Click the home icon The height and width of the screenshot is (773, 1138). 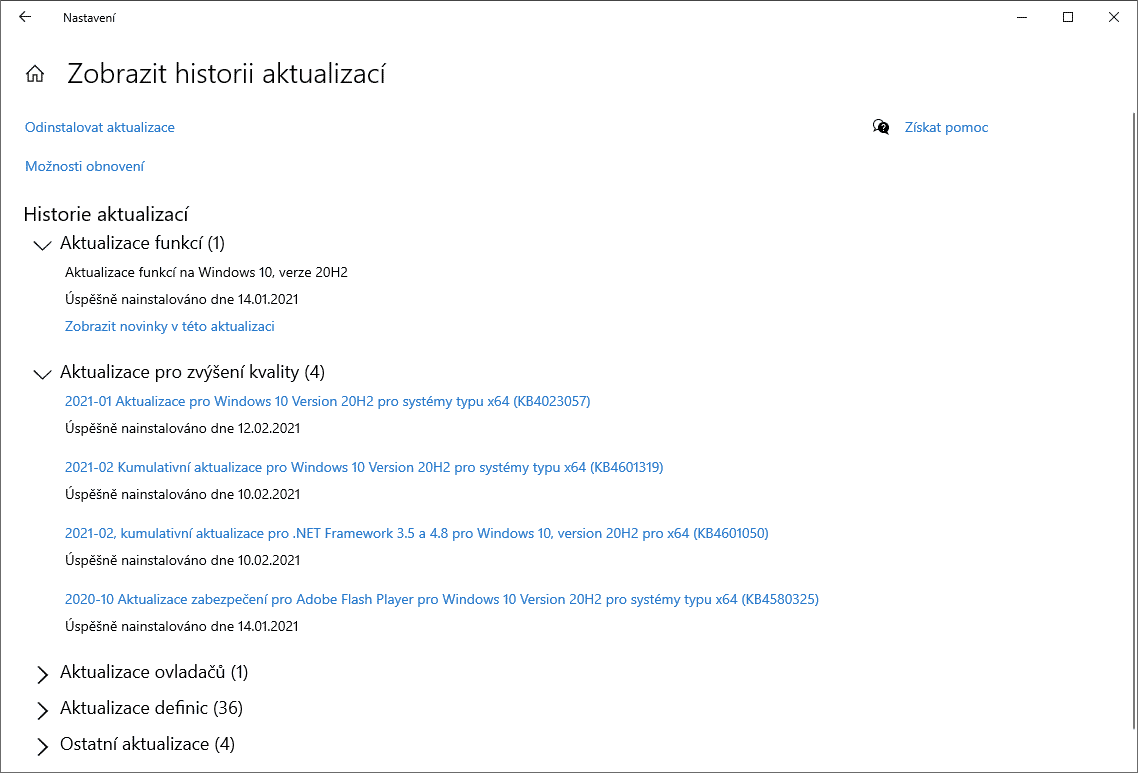pos(35,74)
